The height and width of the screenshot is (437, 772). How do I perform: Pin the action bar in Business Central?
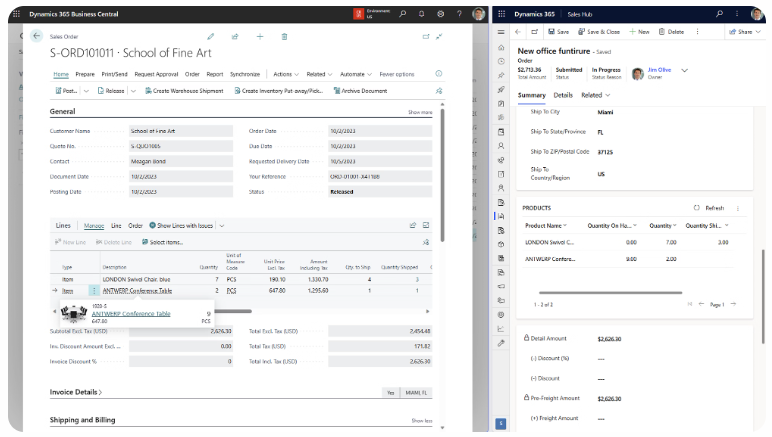point(439,91)
